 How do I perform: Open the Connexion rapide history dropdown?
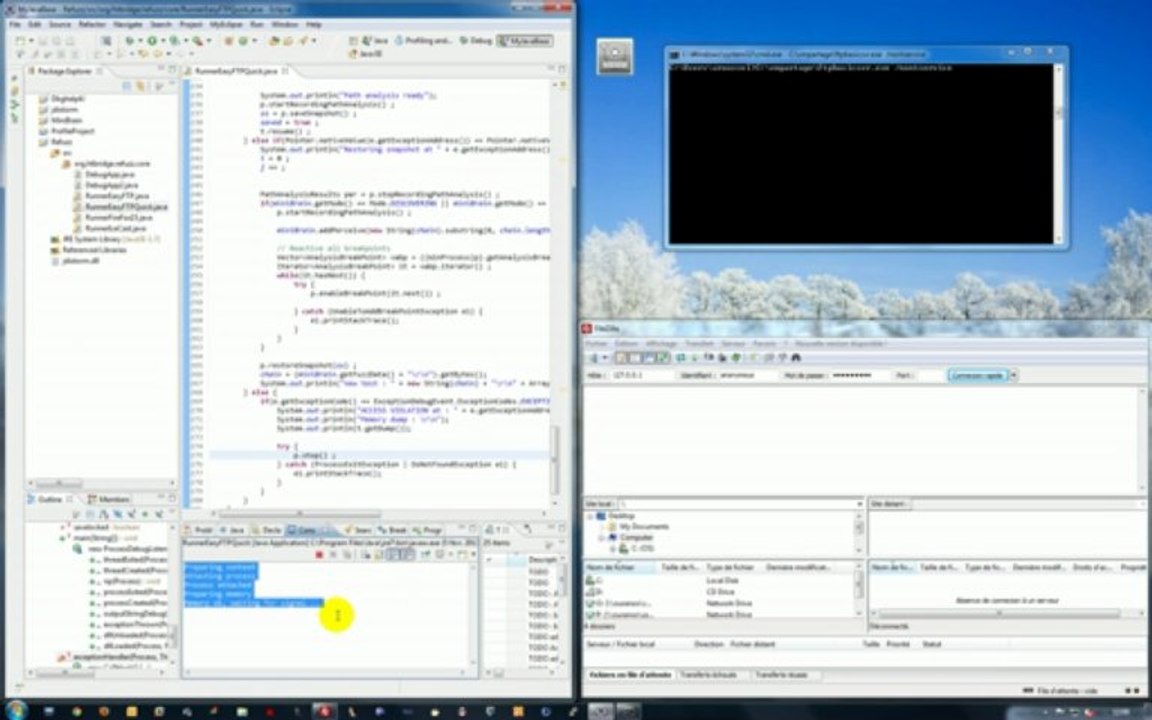[x=1013, y=375]
